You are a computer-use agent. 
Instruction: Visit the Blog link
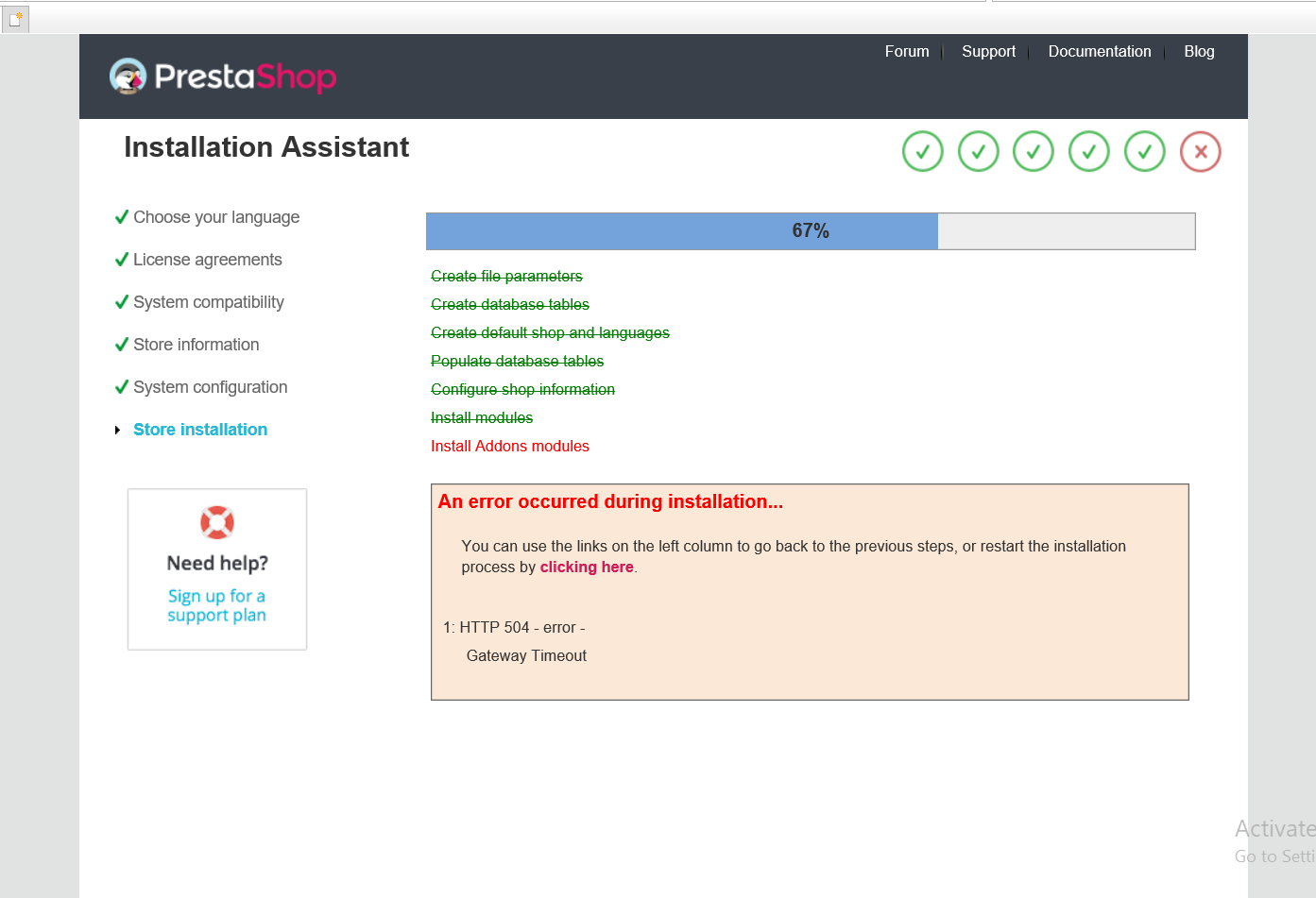(1199, 52)
